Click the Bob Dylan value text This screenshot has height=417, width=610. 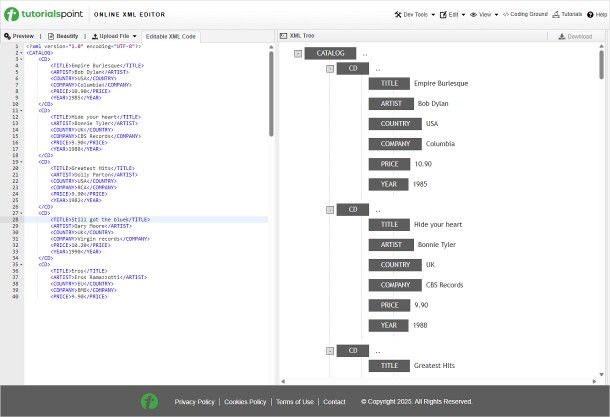click(x=433, y=104)
